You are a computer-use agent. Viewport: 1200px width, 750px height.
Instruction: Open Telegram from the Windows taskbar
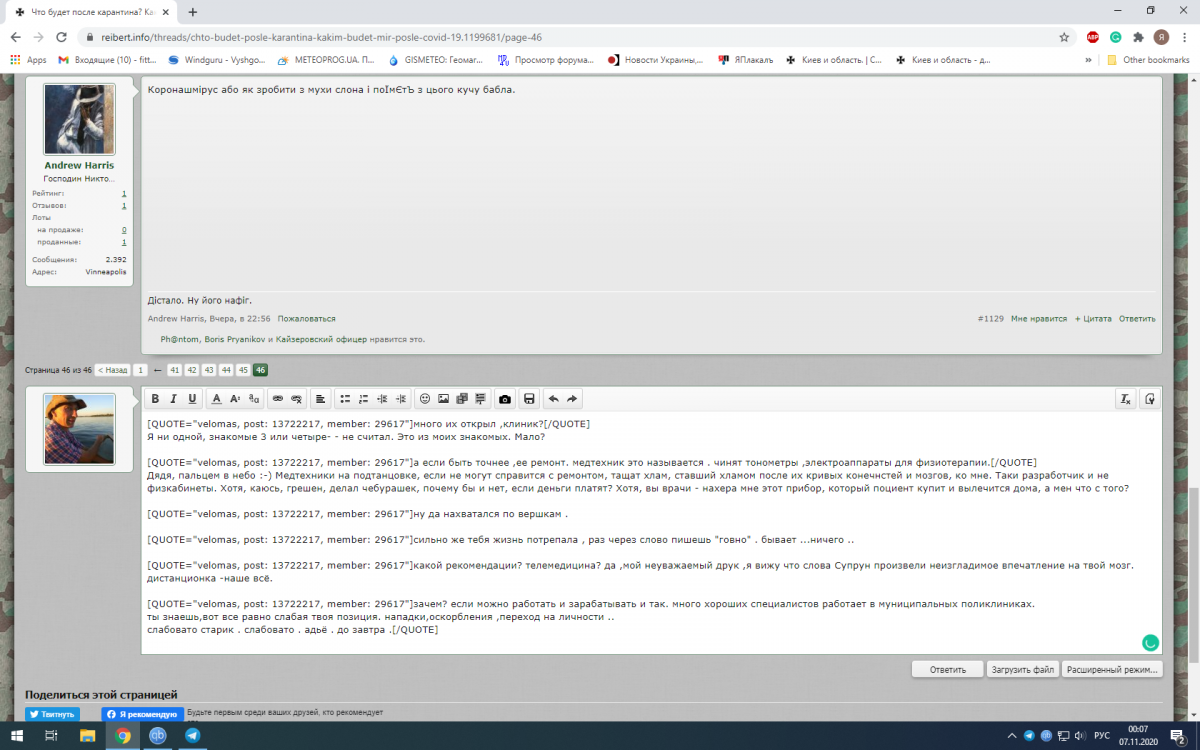192,735
